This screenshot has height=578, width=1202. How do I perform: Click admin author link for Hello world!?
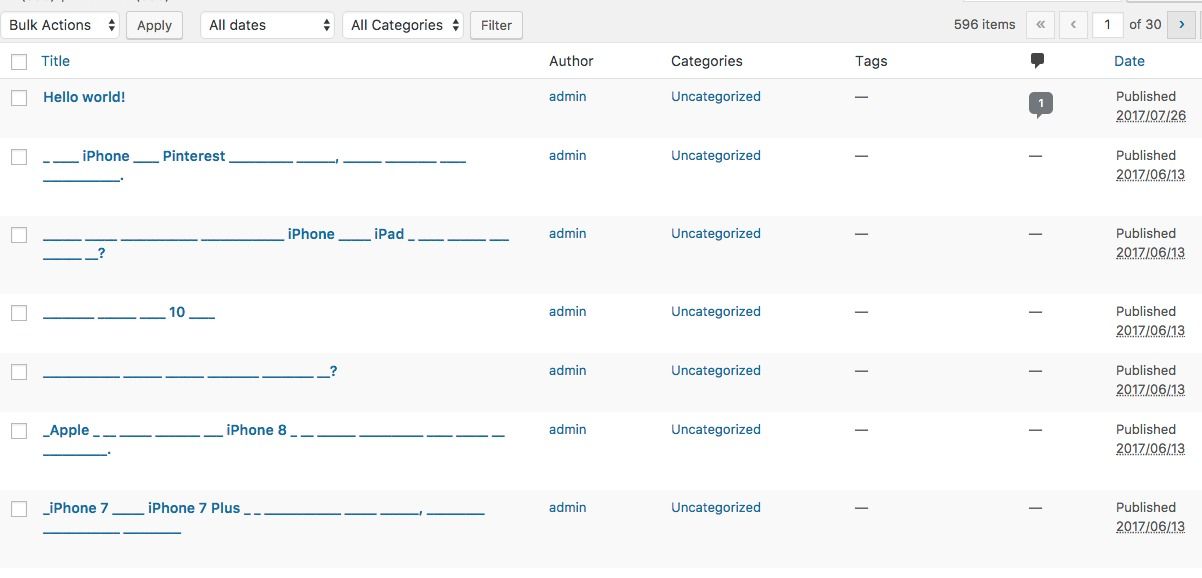click(x=567, y=97)
